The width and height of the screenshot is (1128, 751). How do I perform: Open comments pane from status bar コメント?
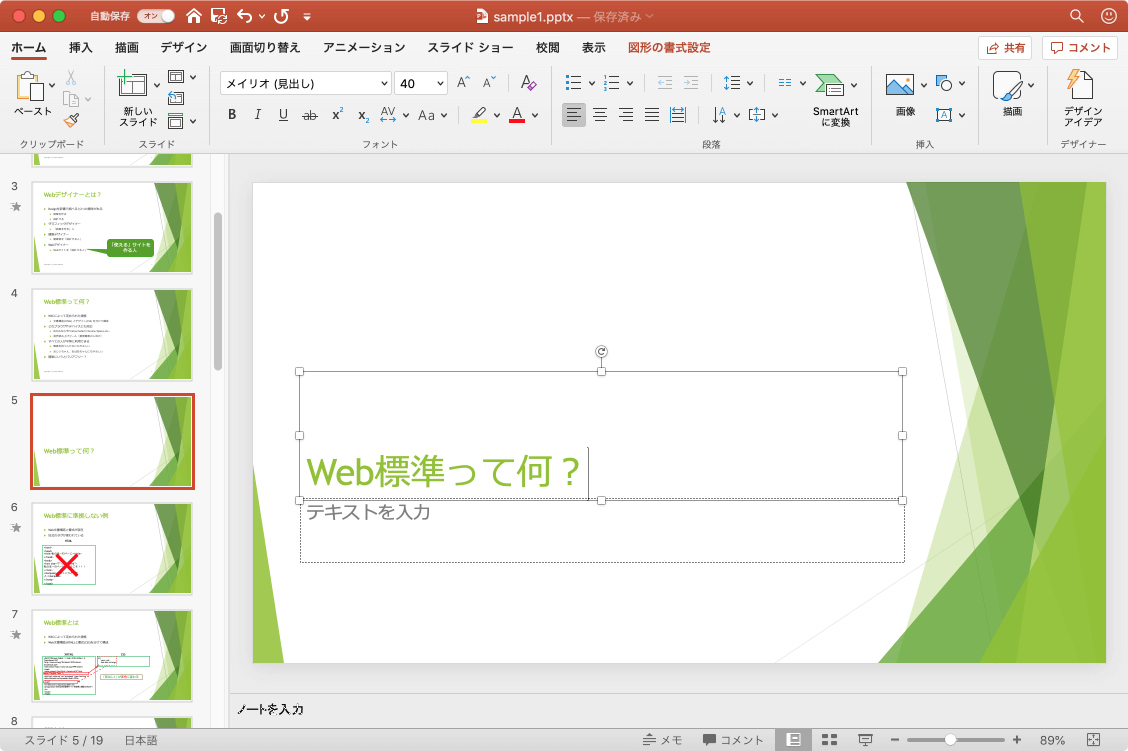pyautogui.click(x=732, y=739)
